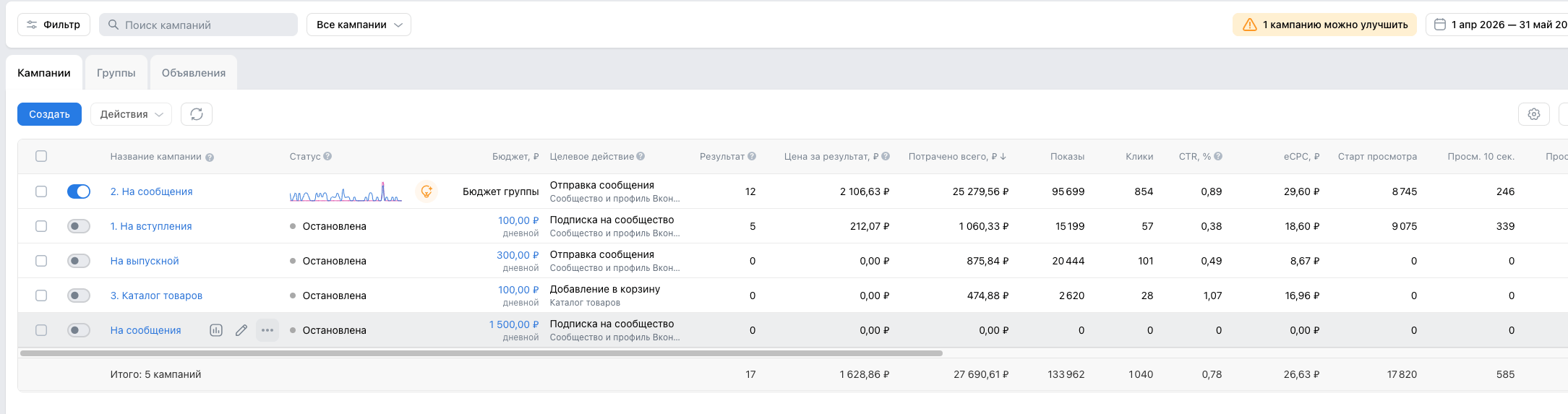Image resolution: width=1568 pixels, height=414 pixels.
Task: Open campaign link 1. На вступления
Action: click(x=151, y=226)
